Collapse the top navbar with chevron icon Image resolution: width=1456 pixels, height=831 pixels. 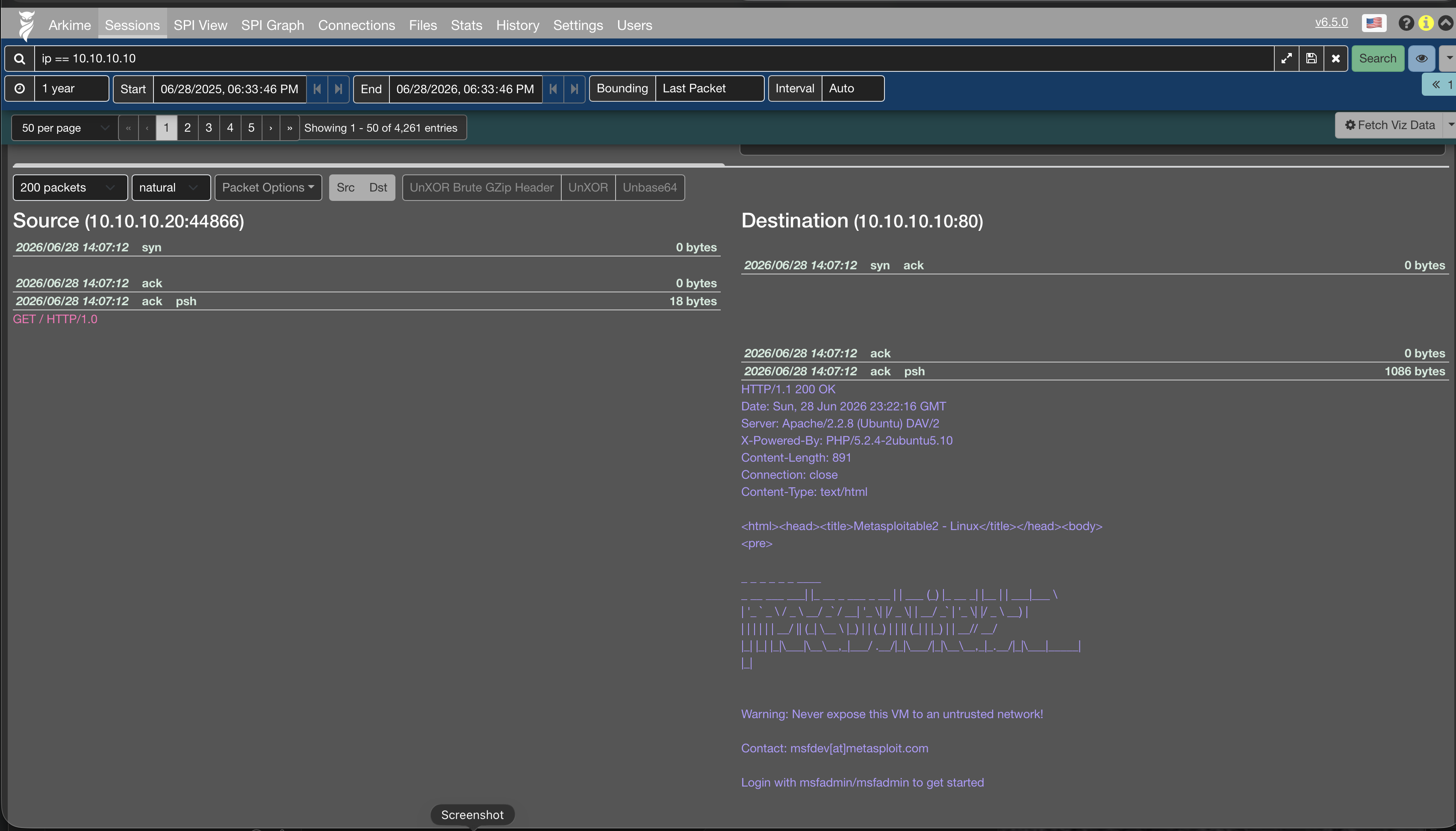(x=1446, y=24)
